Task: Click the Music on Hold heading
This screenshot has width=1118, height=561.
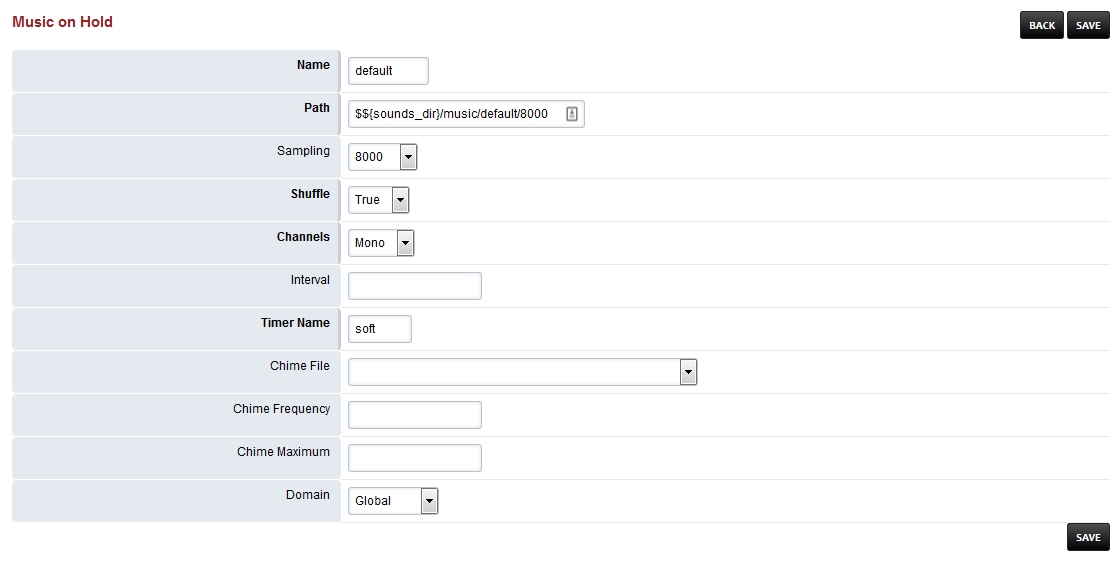Action: [62, 22]
